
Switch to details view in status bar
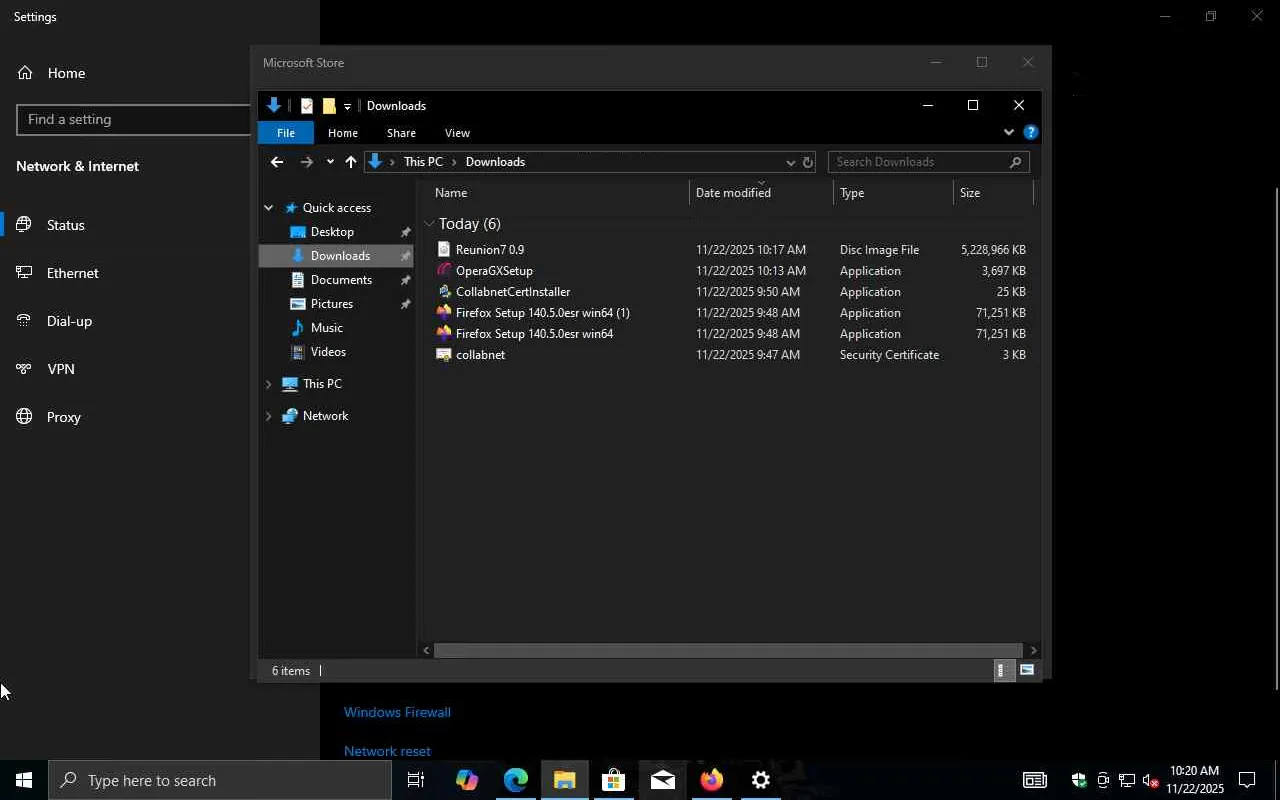coord(1000,671)
